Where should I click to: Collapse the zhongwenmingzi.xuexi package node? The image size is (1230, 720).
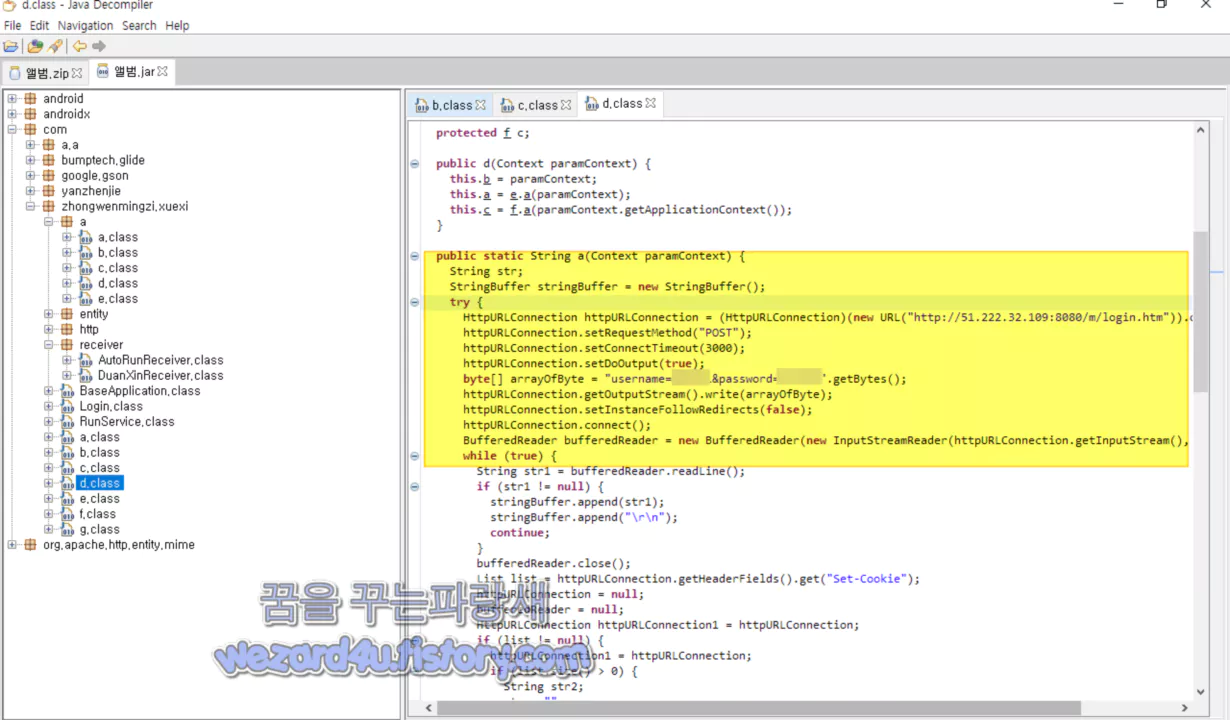click(31, 207)
